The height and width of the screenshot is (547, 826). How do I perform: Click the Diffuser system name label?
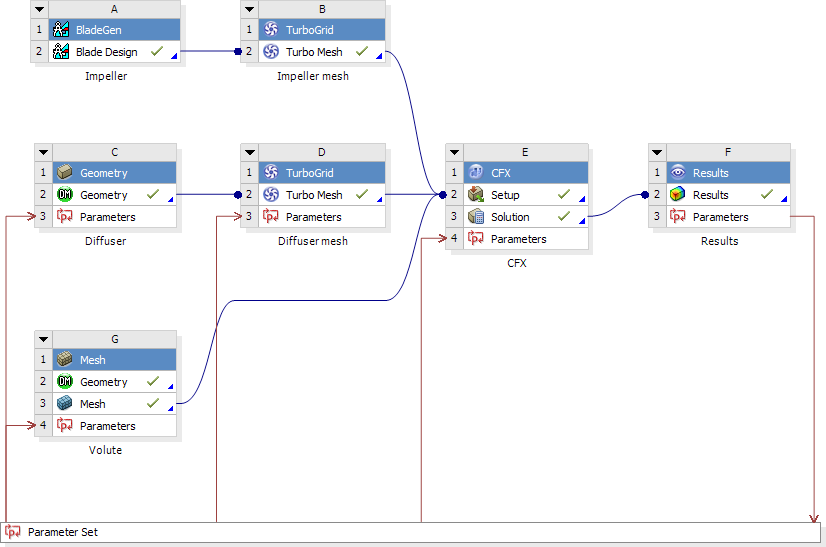pos(105,241)
